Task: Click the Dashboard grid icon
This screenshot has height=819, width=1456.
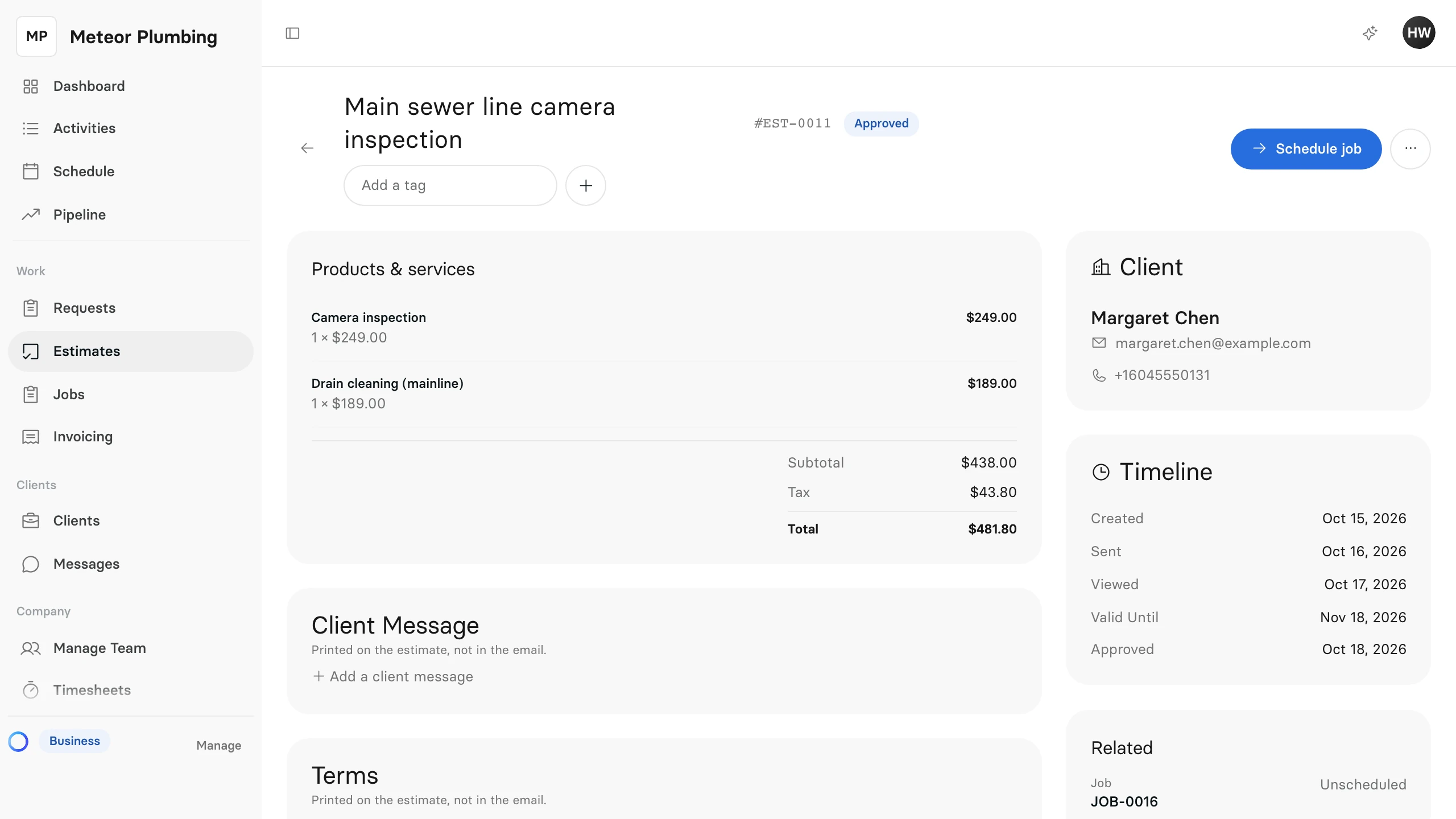Action: pos(31,86)
